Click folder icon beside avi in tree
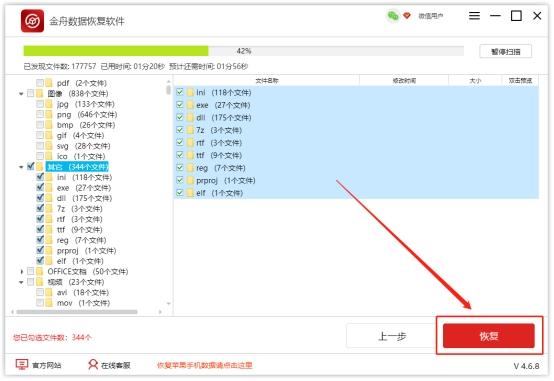Screen dimensions: 554x381 click(49, 292)
